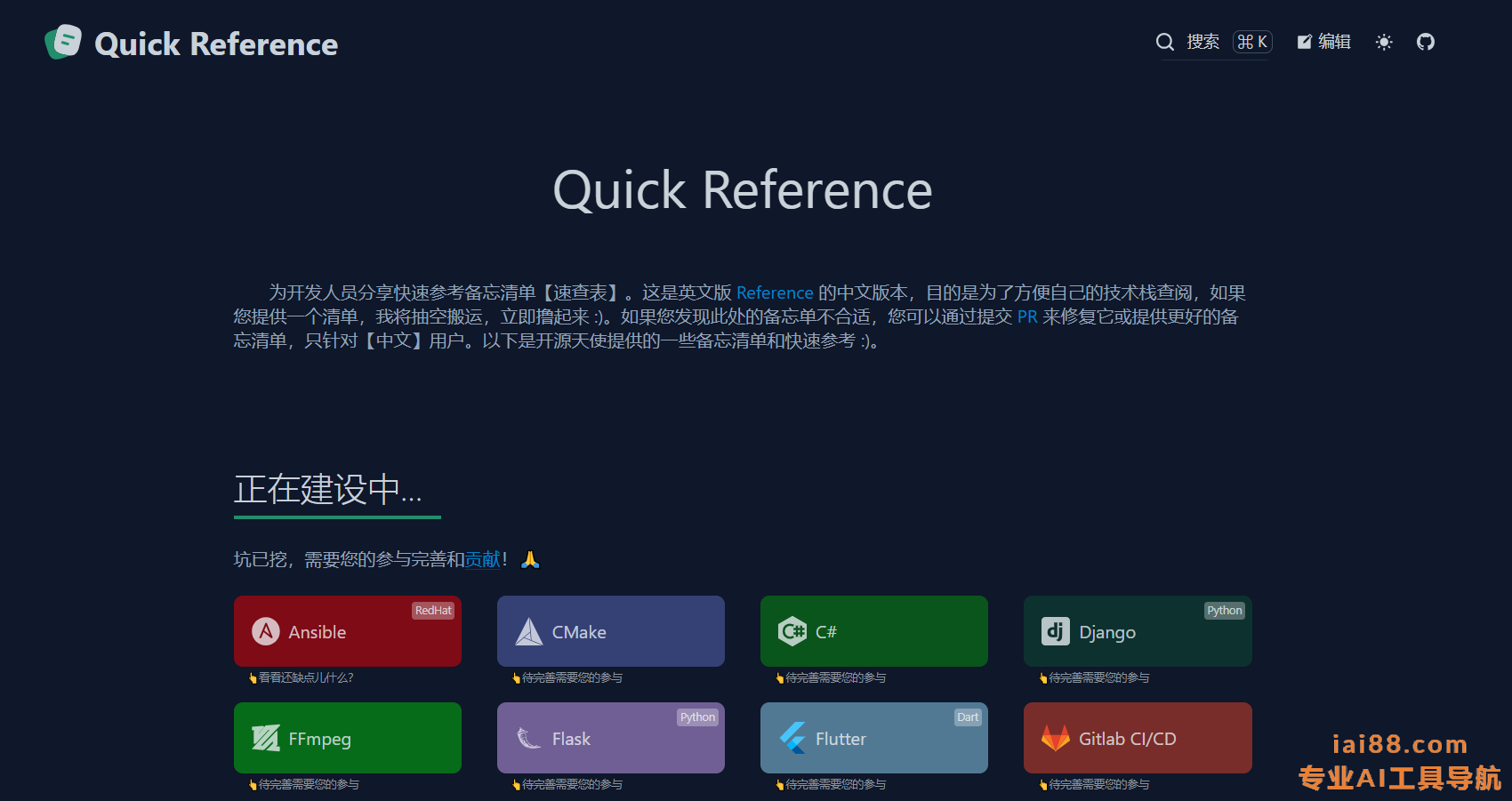
Task: Click the FFmpeg logo icon
Action: coord(265,738)
